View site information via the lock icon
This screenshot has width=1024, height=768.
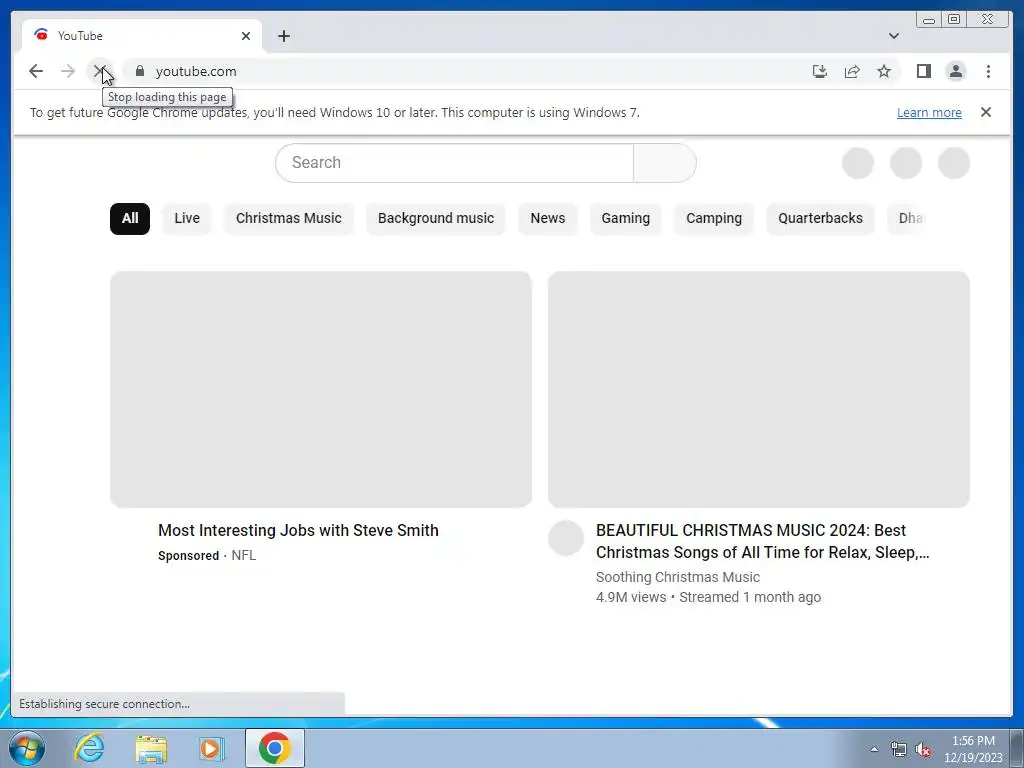(139, 71)
